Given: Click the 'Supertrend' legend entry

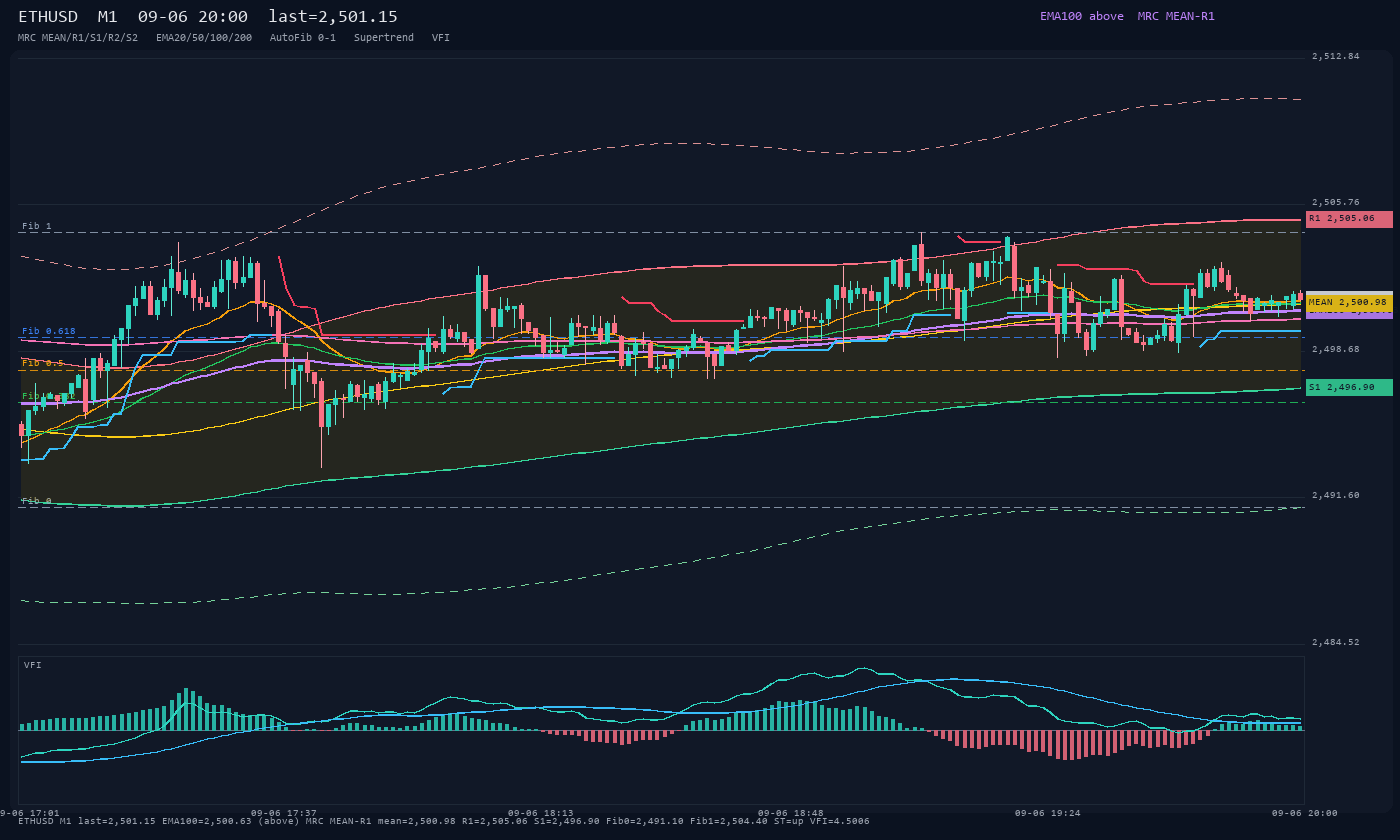Looking at the screenshot, I should coord(384,37).
